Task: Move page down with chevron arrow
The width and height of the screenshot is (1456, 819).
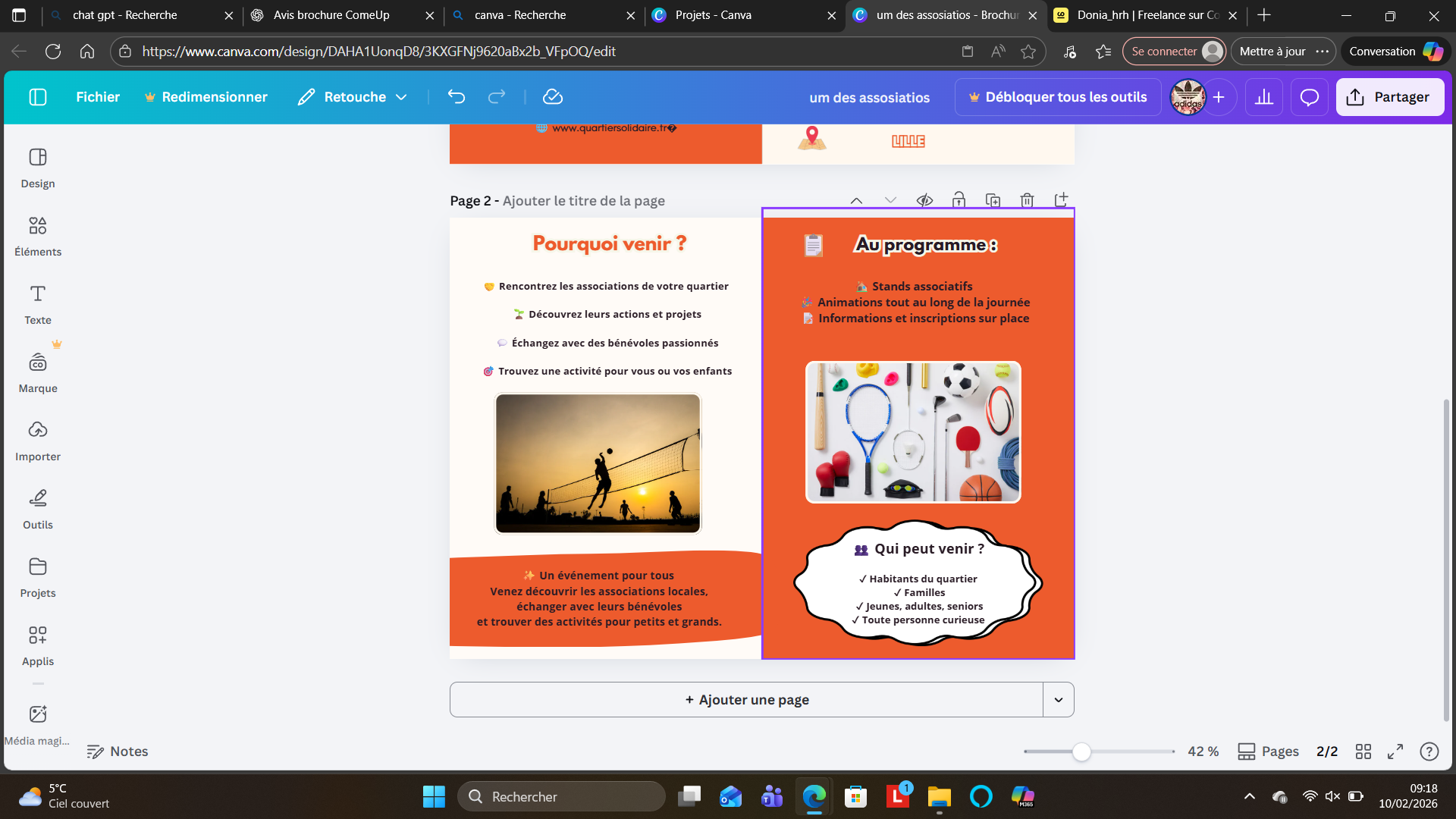Action: pos(890,200)
